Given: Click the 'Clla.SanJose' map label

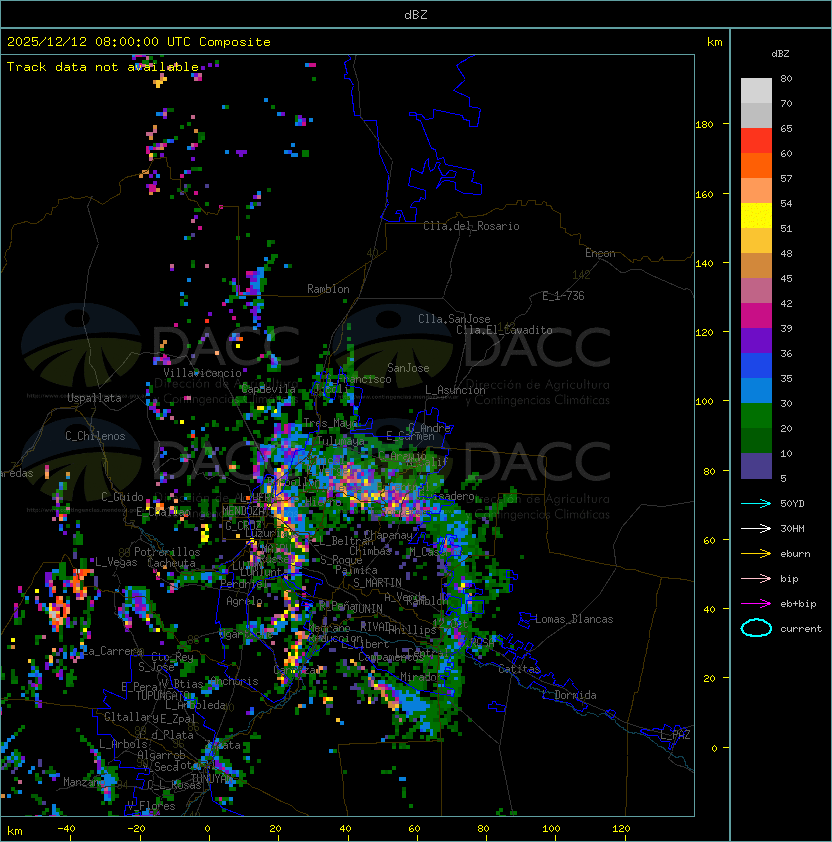Looking at the screenshot, I should [x=454, y=319].
